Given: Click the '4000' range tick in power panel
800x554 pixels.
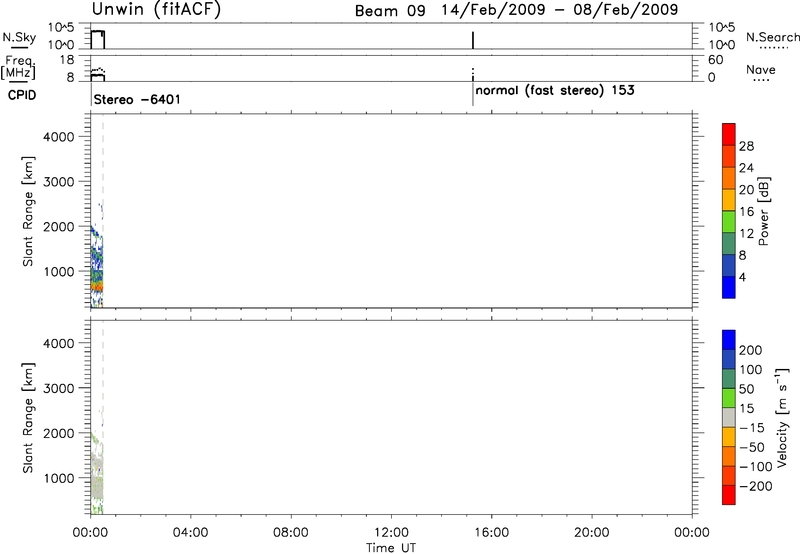Looking at the screenshot, I should point(59,137).
